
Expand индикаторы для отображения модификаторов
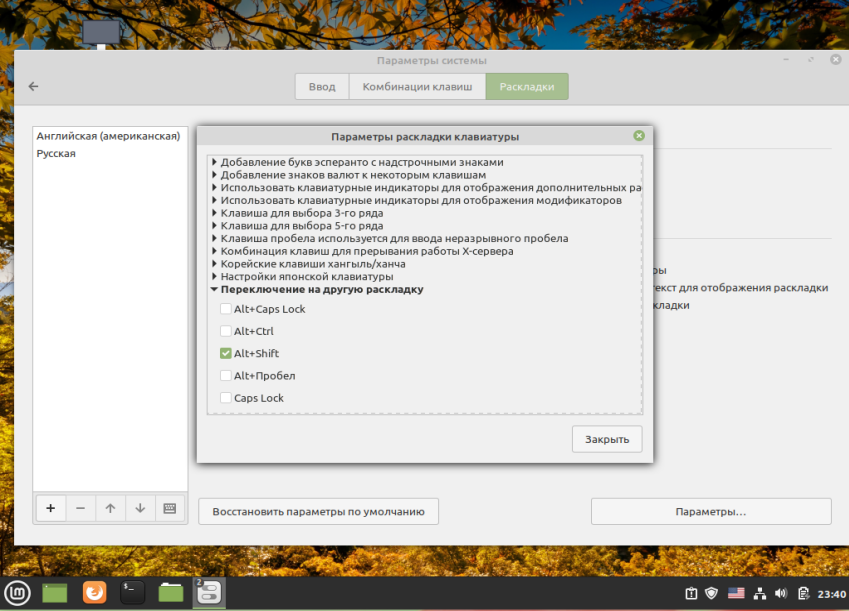pyautogui.click(x=214, y=200)
